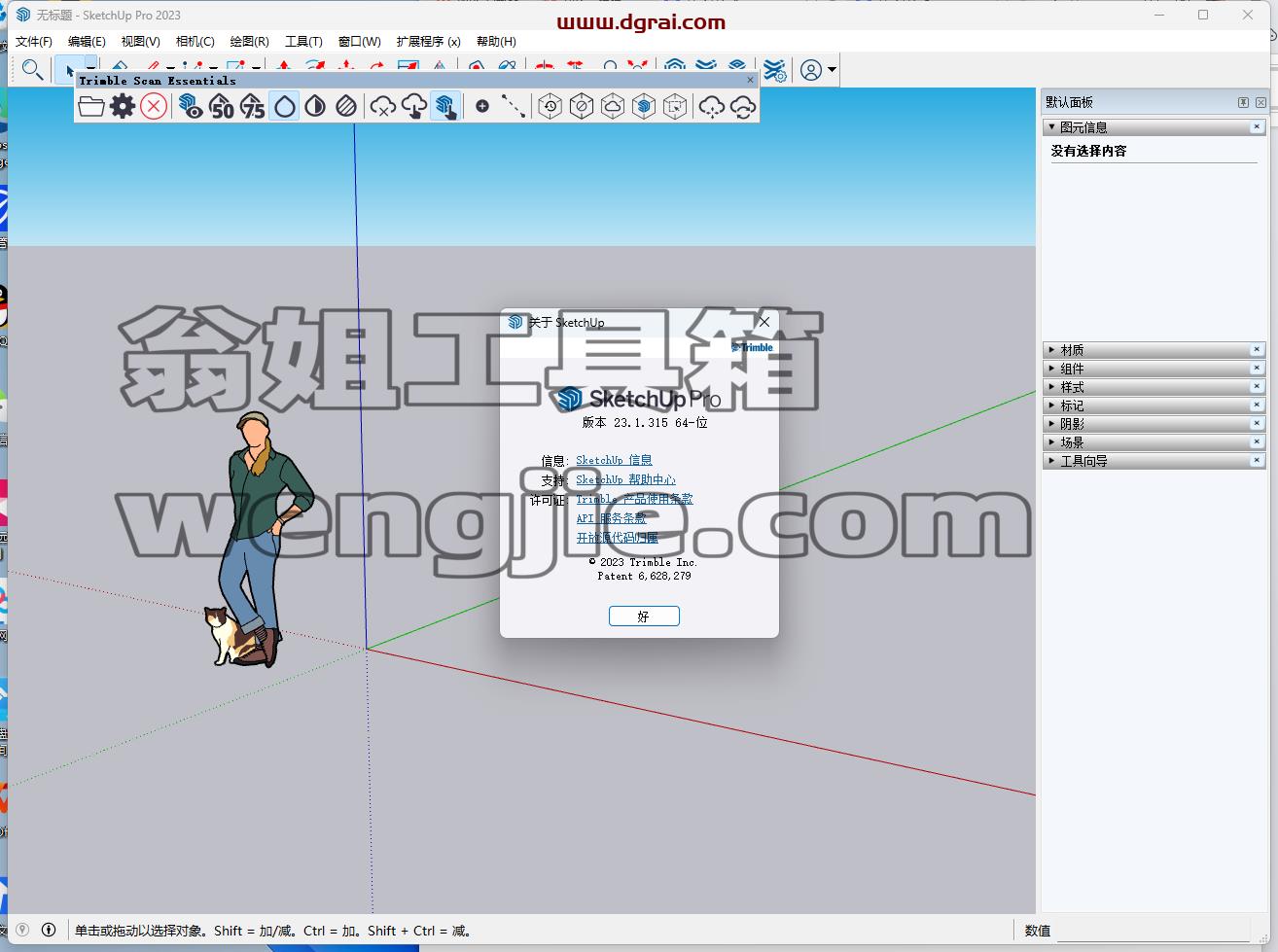Open the 文件(F) menu
Viewport: 1278px width, 952px height.
pos(34,41)
